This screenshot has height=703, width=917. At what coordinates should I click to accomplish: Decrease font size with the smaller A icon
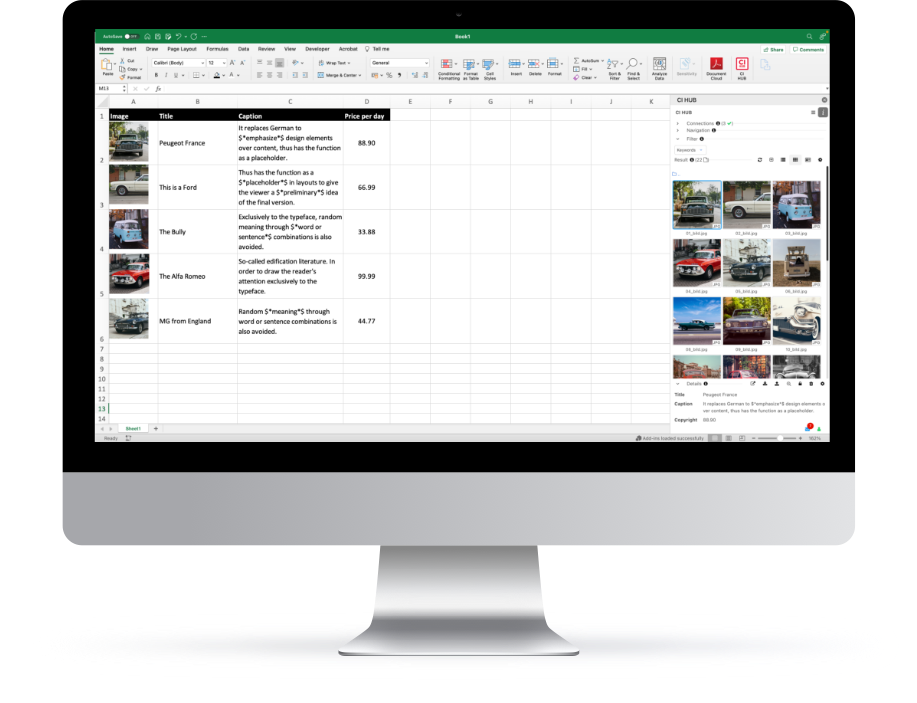tap(243, 63)
